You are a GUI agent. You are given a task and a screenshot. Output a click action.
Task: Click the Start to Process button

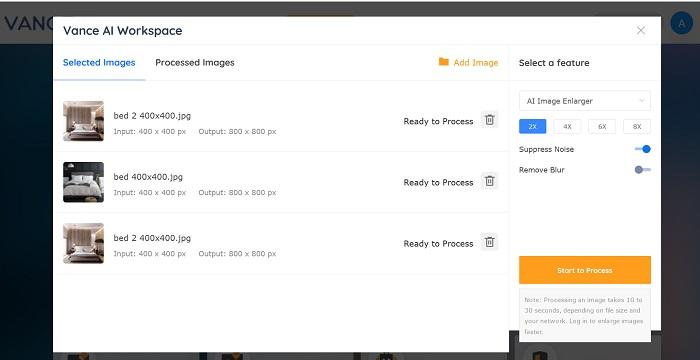tap(585, 270)
